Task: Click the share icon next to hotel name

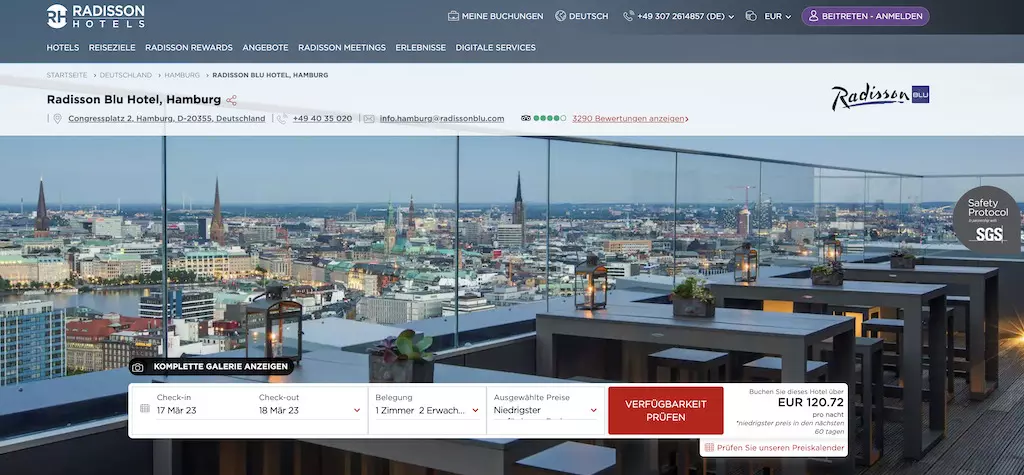Action: coord(231,101)
